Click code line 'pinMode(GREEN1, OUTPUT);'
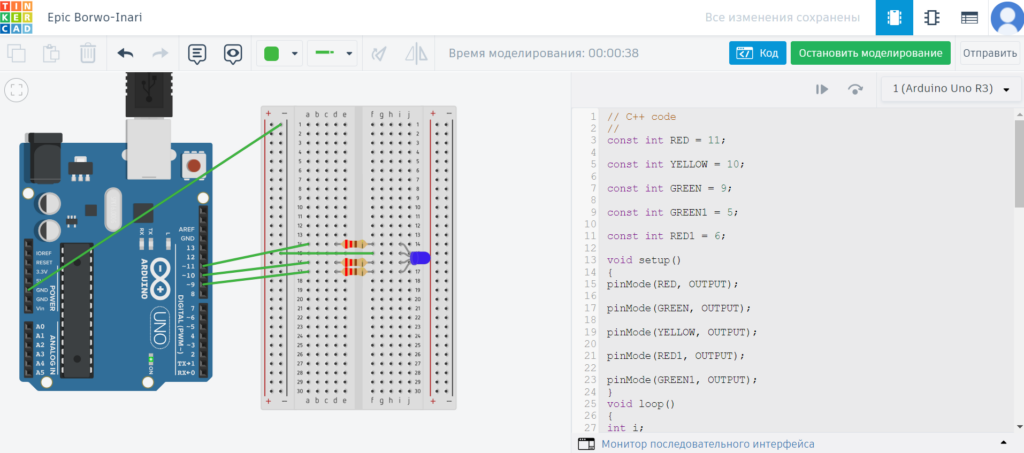This screenshot has height=453, width=1024. click(x=682, y=379)
